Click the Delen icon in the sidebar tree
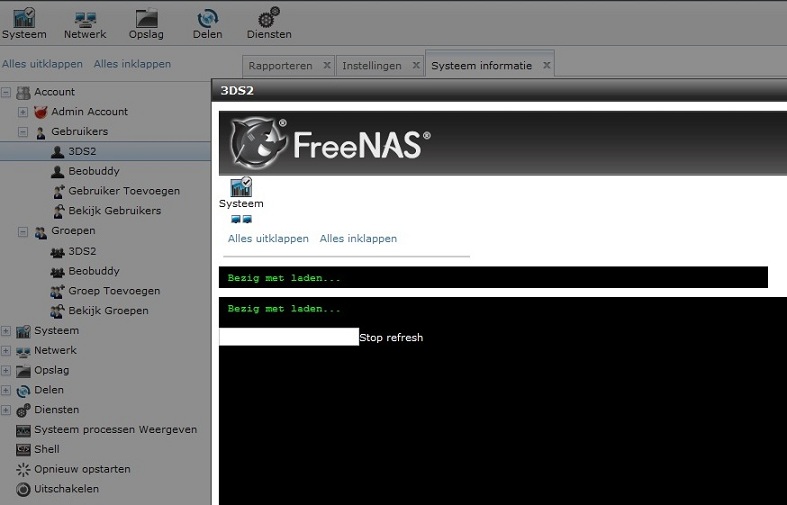 (x=23, y=391)
